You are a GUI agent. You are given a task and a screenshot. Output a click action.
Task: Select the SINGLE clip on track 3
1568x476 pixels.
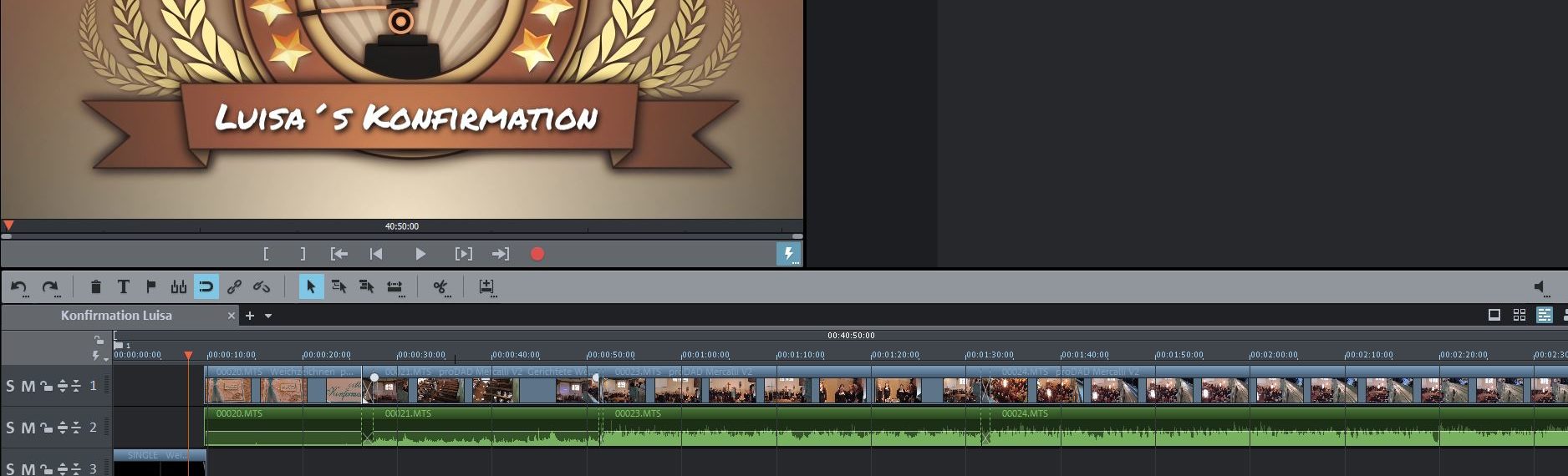pyautogui.click(x=160, y=463)
